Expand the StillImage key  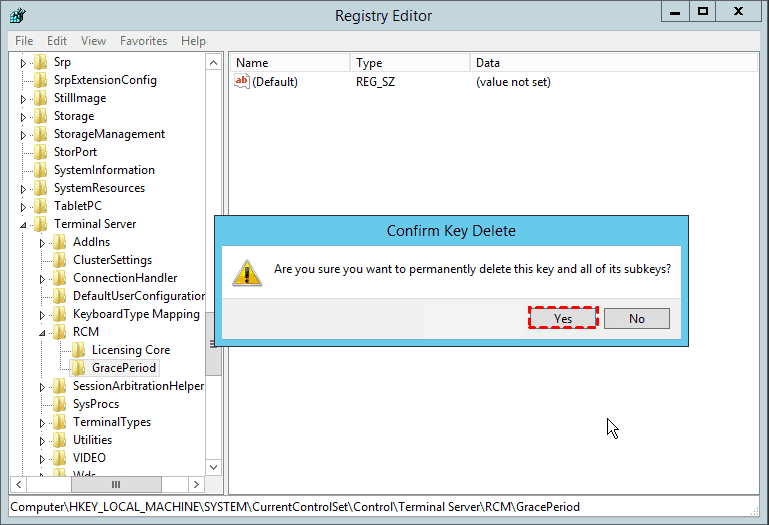point(23,99)
